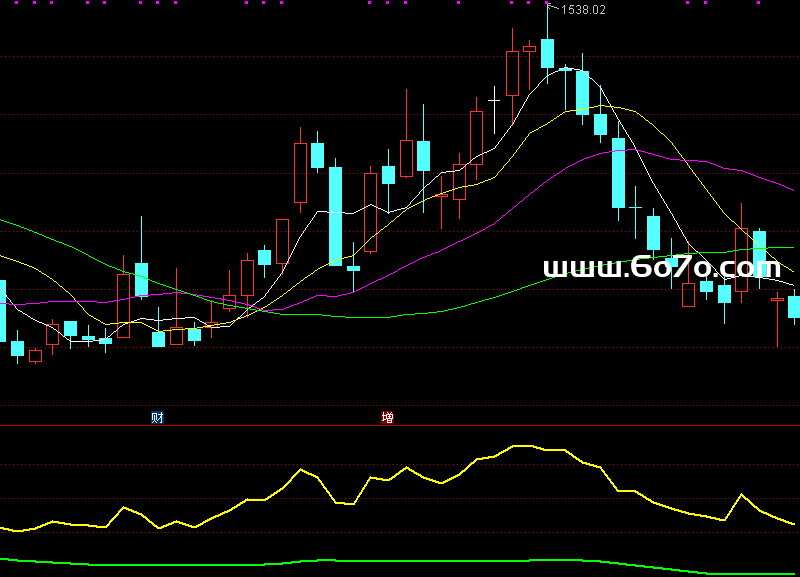Click the red candle under the watermark text

(688, 295)
